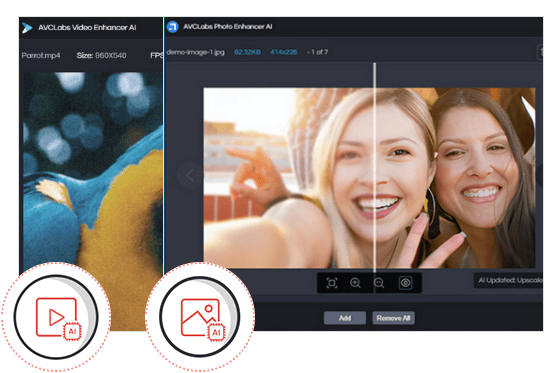Click the video AI circular badge icon

click(x=56, y=317)
